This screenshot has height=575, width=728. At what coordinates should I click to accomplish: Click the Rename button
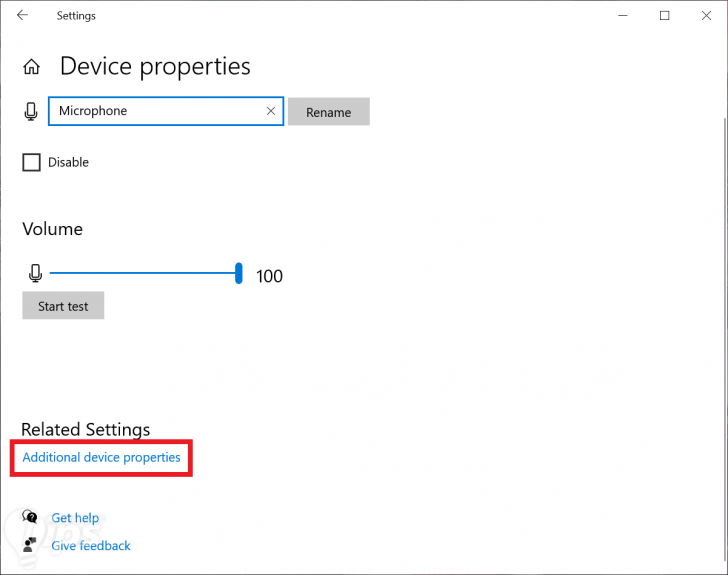(329, 111)
